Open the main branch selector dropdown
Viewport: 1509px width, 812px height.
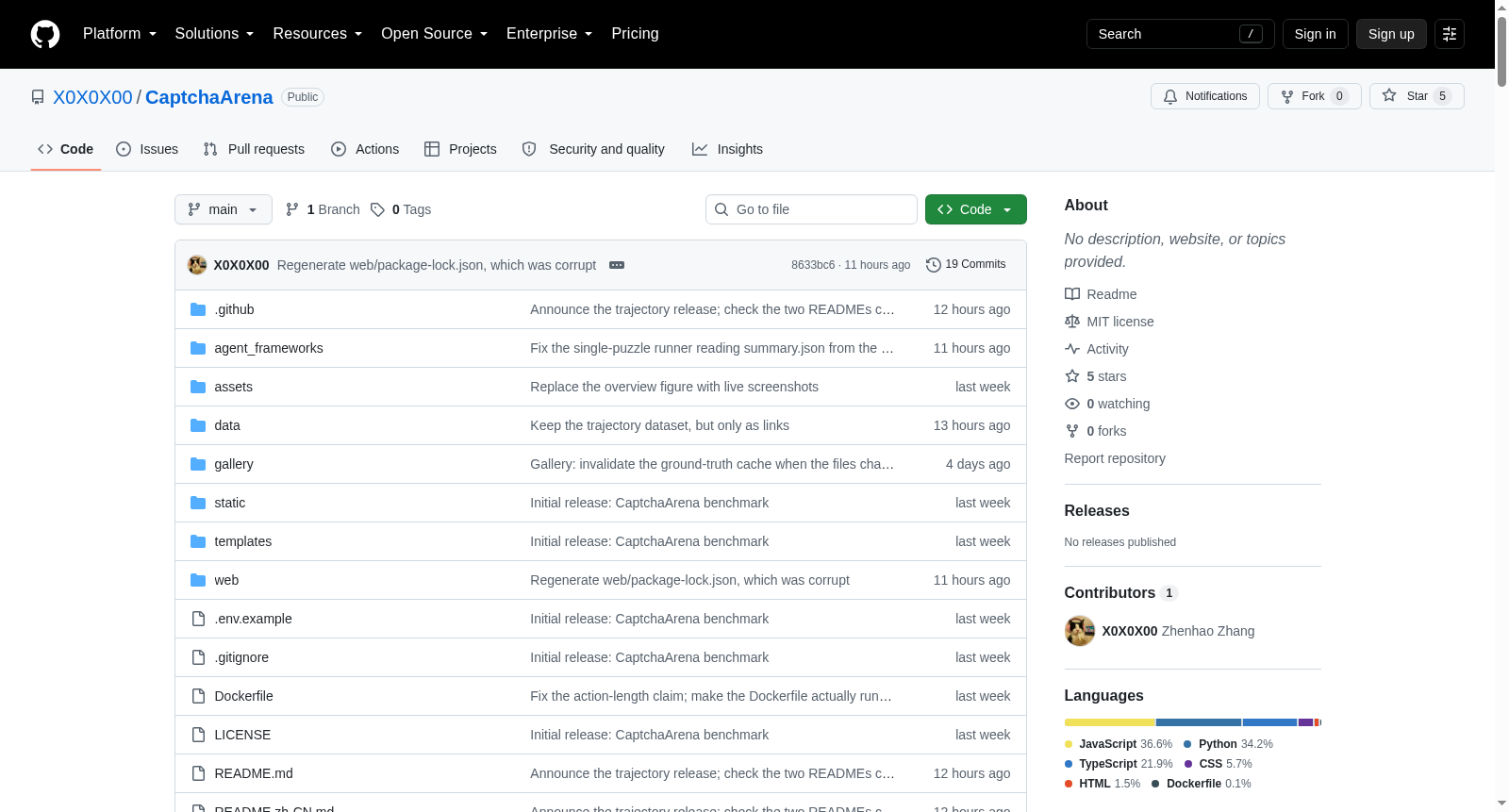pyautogui.click(x=224, y=209)
